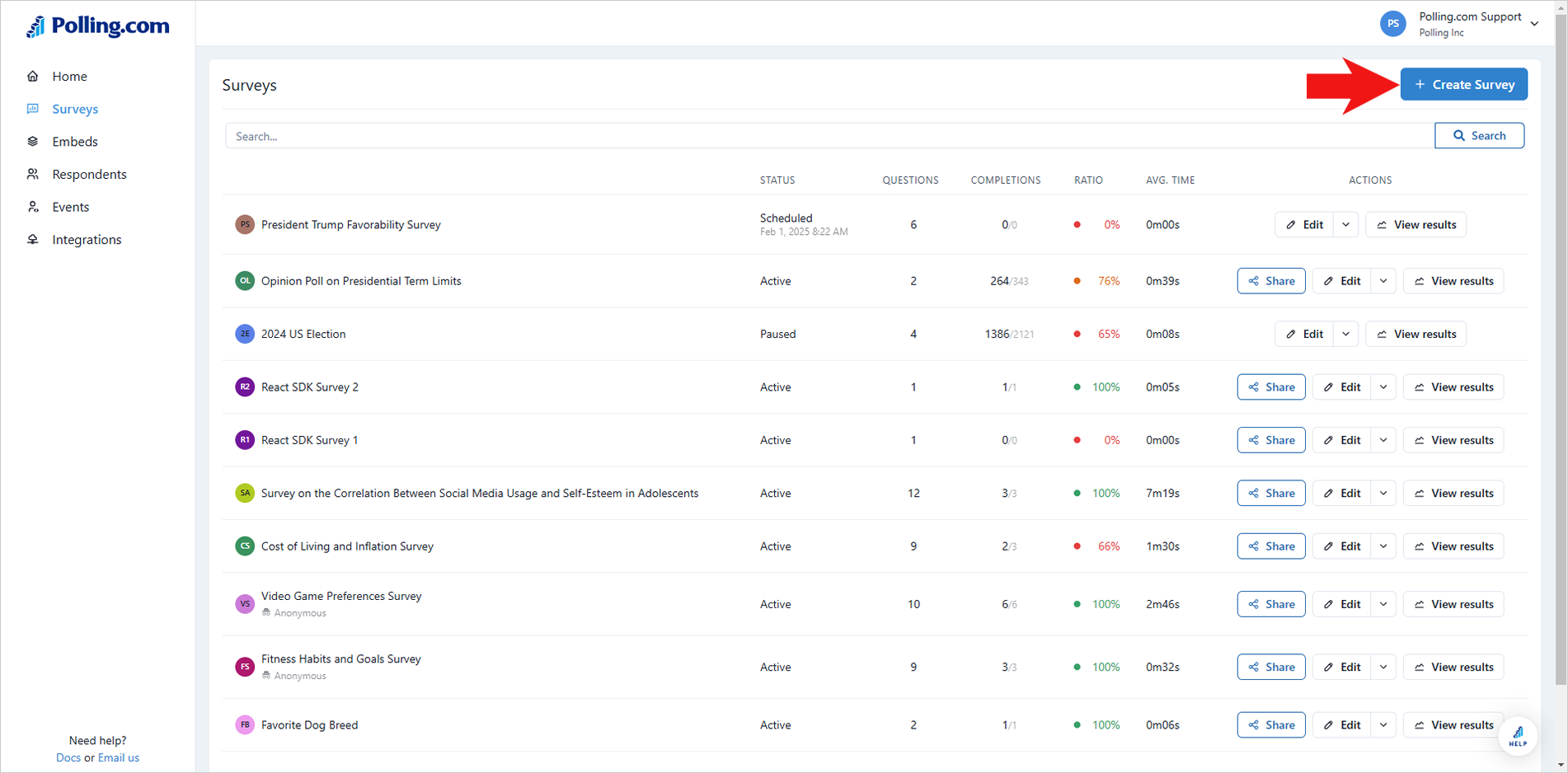Open the 2024 US Election survey name

pyautogui.click(x=303, y=334)
